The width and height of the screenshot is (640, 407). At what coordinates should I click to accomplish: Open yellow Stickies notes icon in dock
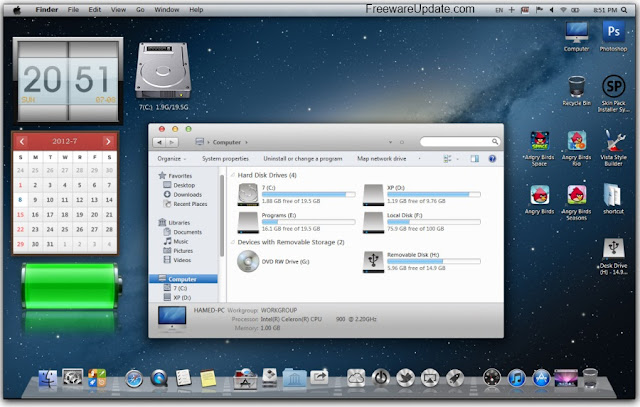point(208,378)
